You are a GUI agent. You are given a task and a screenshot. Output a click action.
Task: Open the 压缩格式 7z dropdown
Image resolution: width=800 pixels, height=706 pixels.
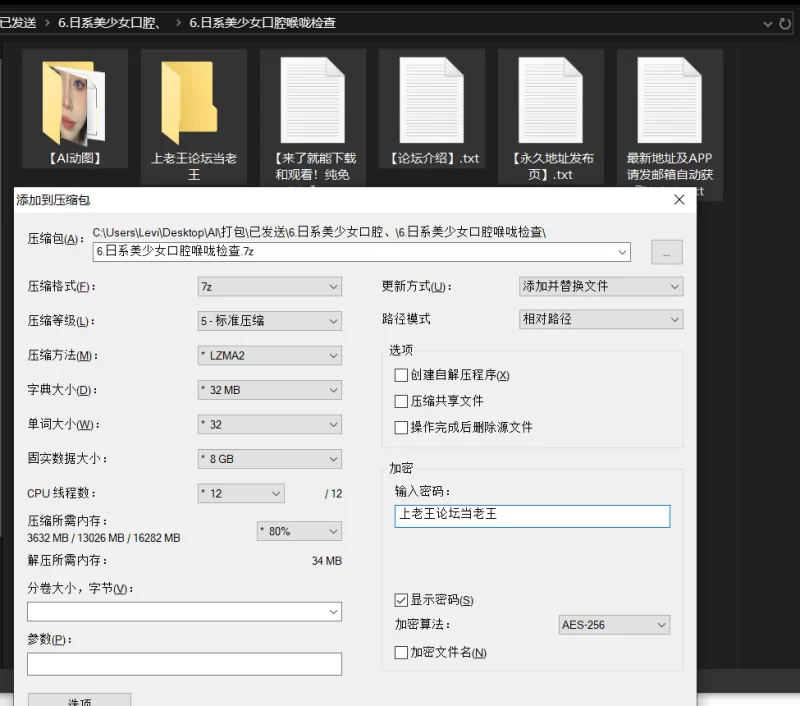click(269, 287)
